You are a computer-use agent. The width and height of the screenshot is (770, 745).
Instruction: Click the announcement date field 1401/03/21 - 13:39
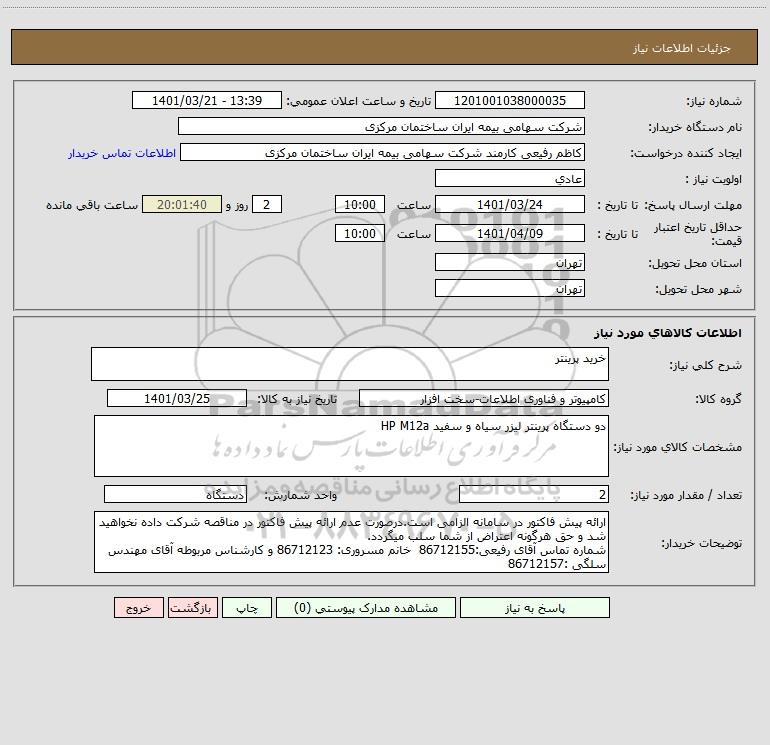[207, 101]
